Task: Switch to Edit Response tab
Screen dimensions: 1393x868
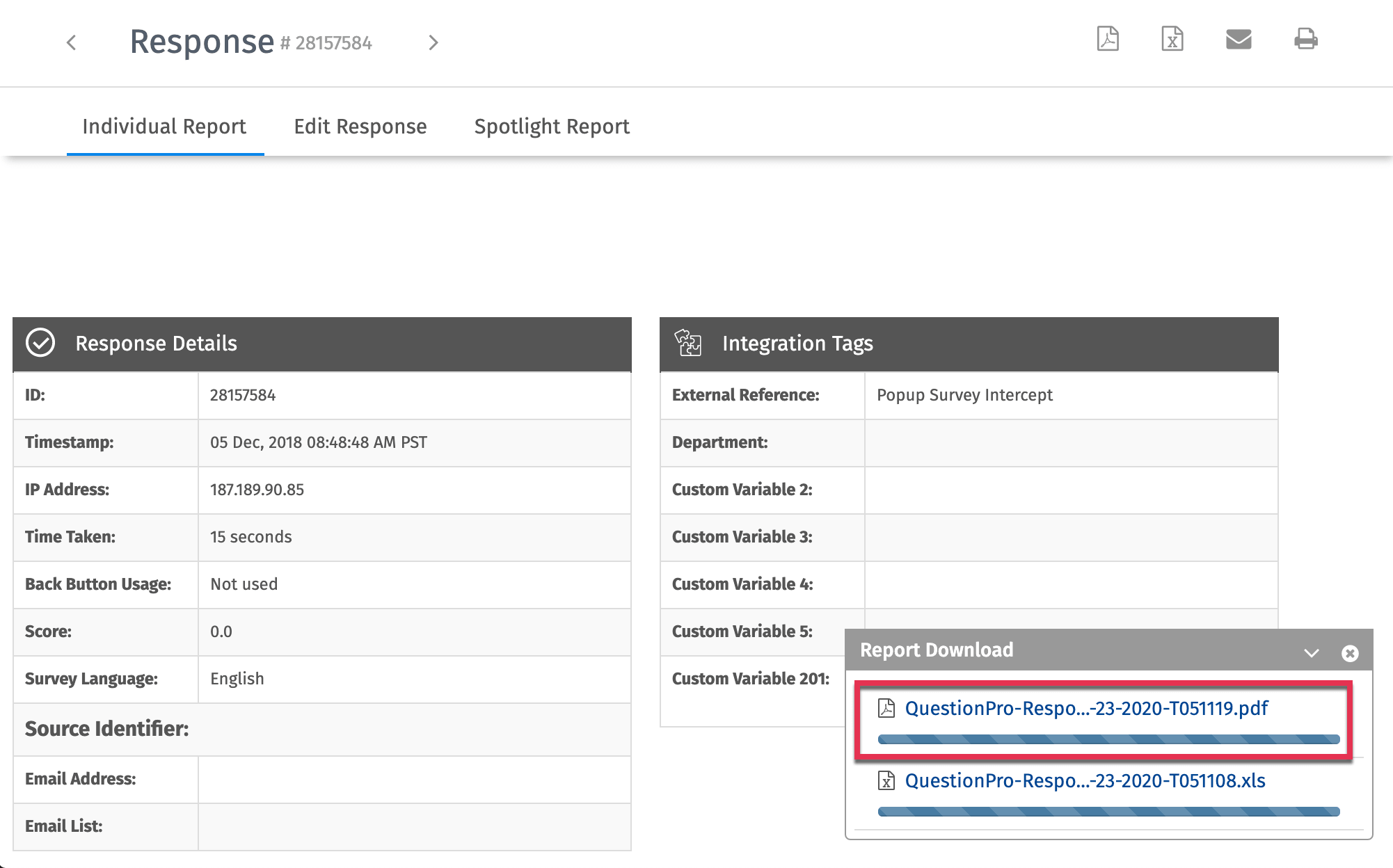Action: pos(360,127)
